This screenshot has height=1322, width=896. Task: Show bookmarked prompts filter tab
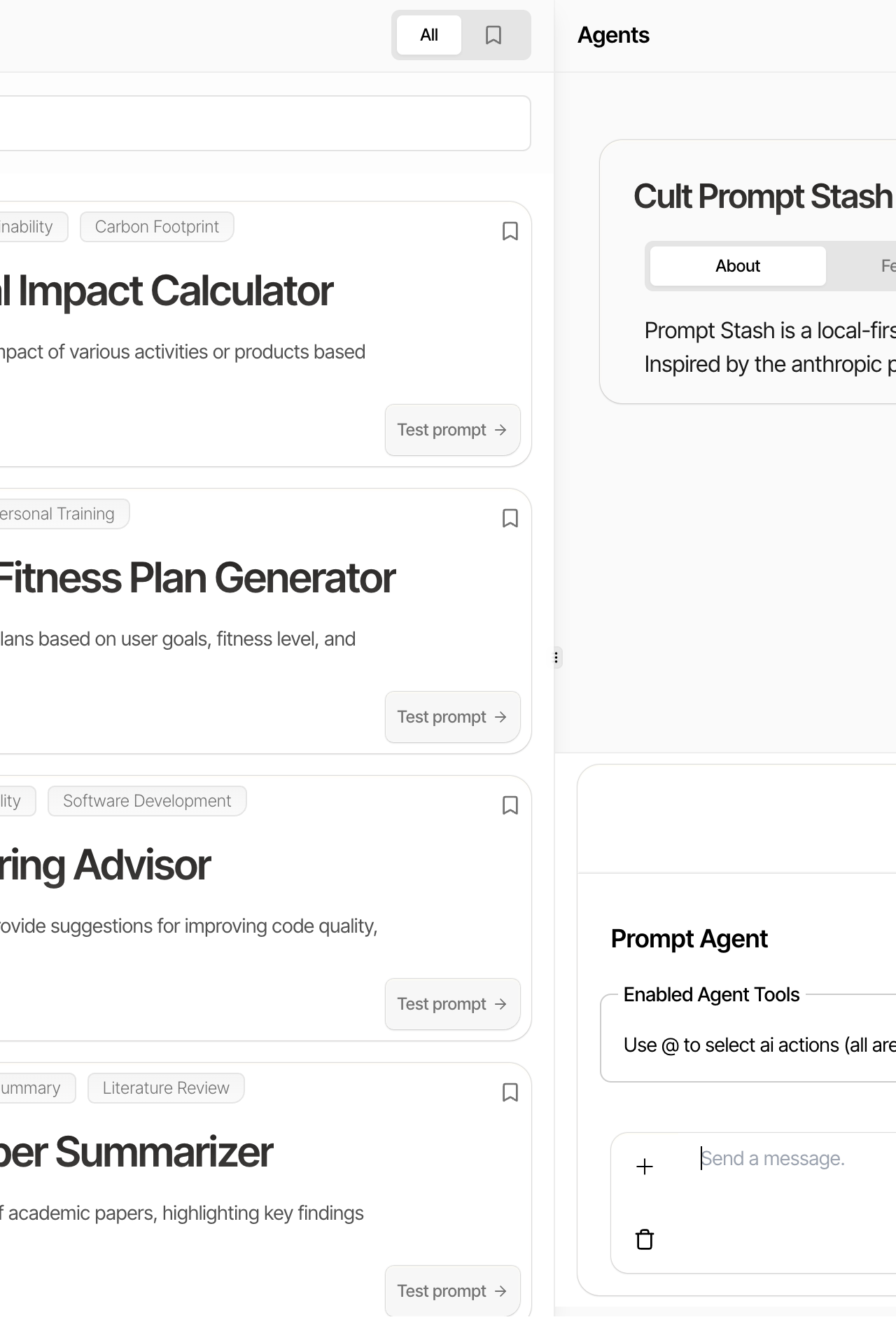tap(493, 35)
